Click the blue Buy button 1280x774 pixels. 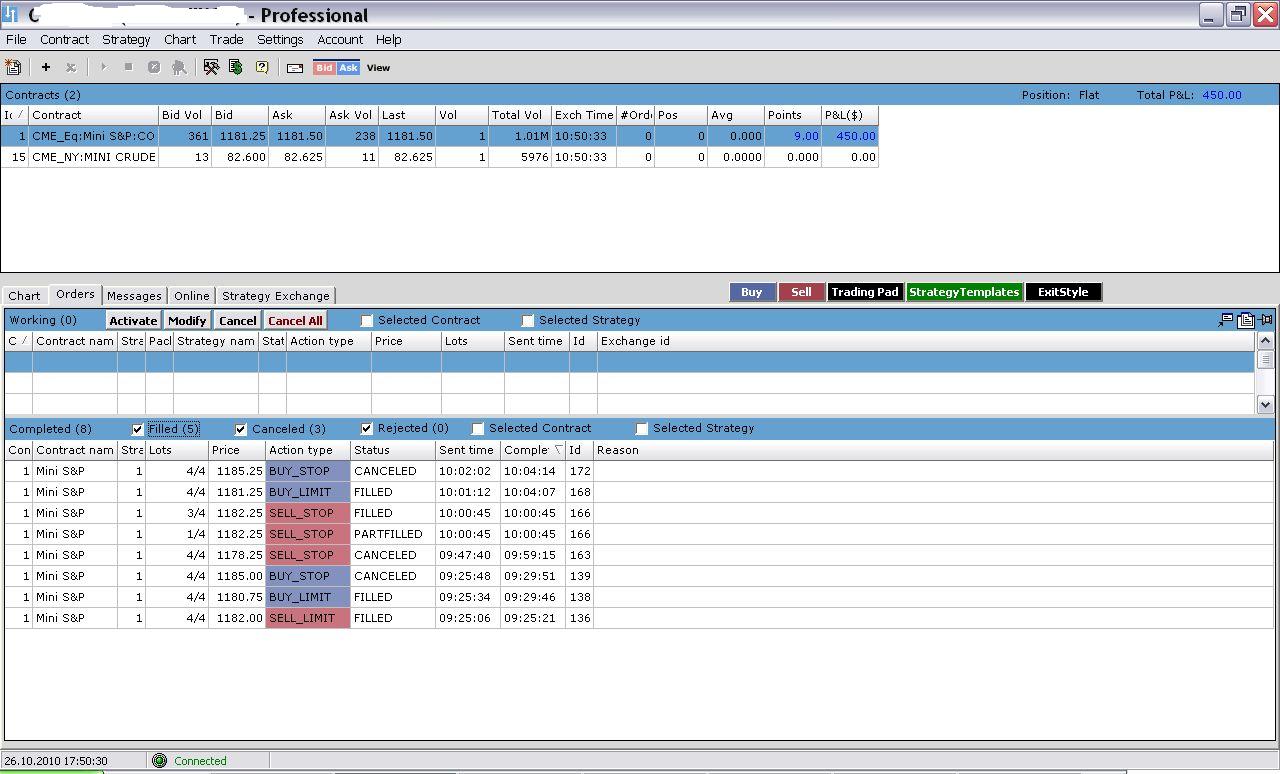click(x=752, y=292)
